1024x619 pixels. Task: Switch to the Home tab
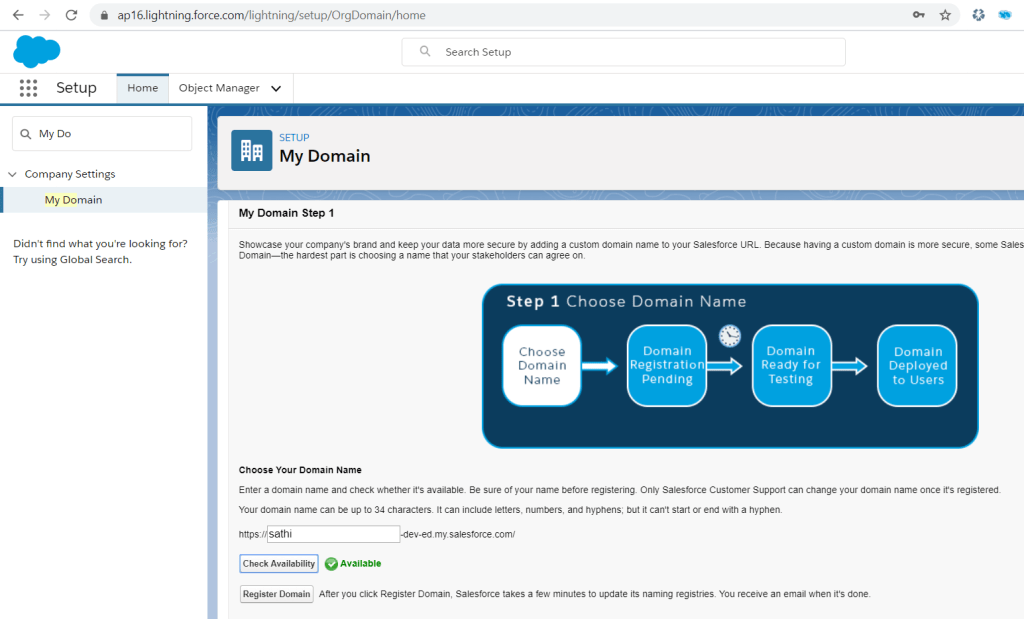tap(142, 88)
